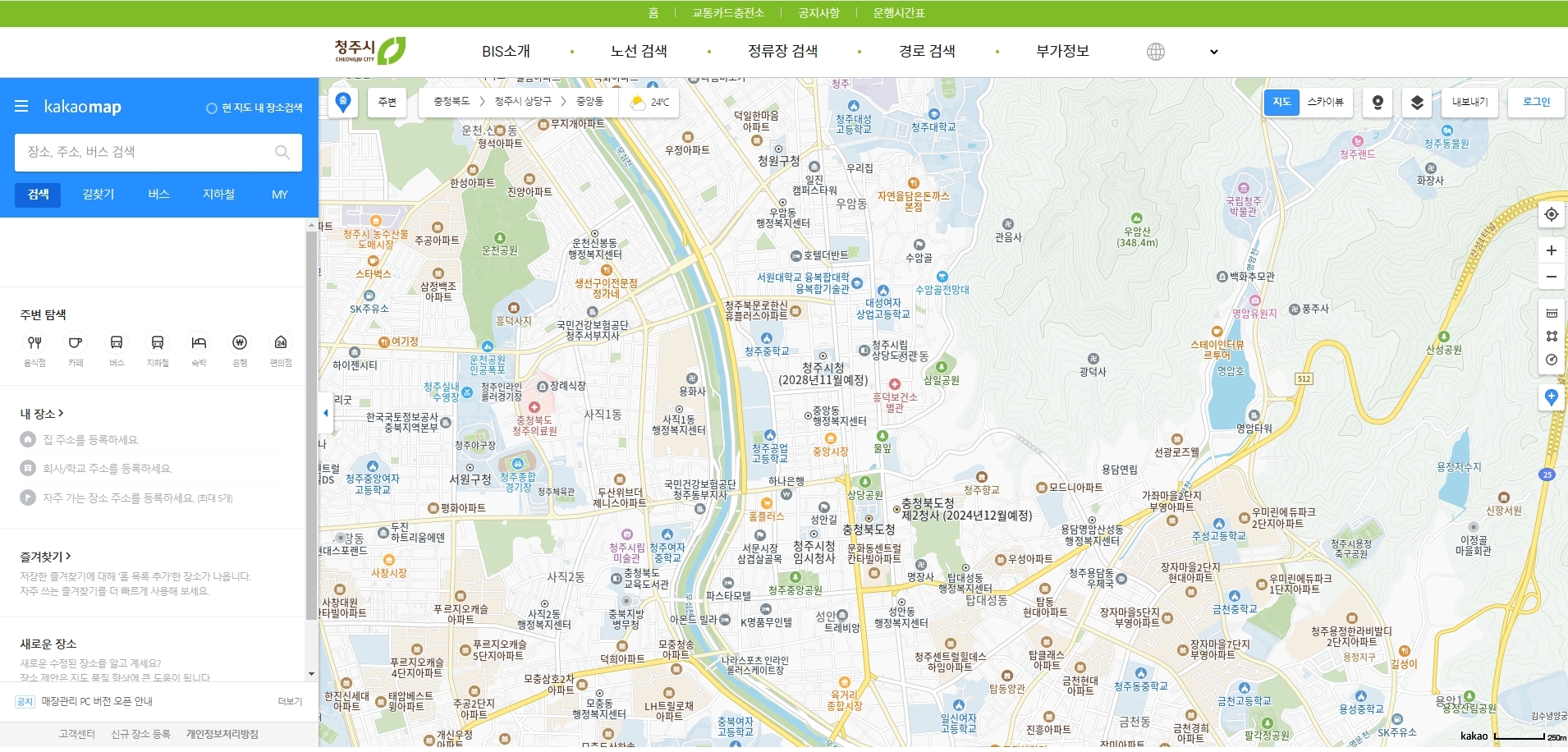This screenshot has height=752, width=1568.
Task: Open the 중앙동 breadcrumb selector
Action: (589, 102)
